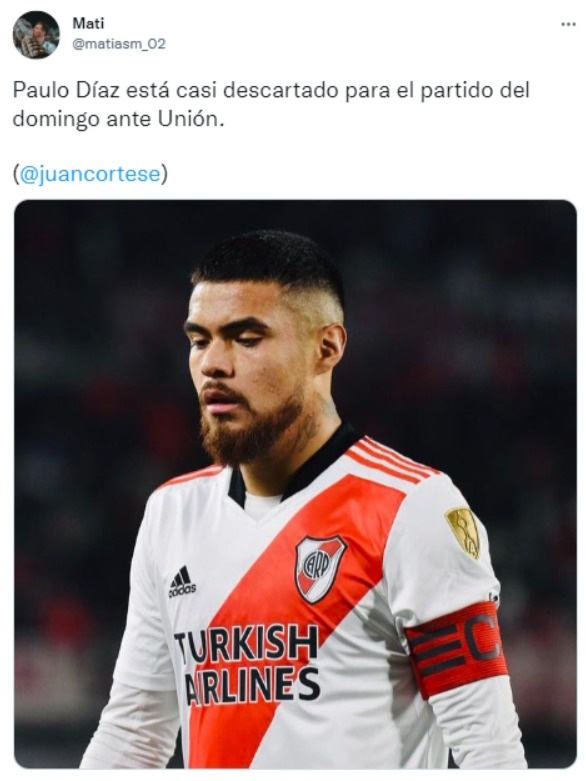
Task: Open Mati's profile avatar picture
Action: [x=36, y=35]
